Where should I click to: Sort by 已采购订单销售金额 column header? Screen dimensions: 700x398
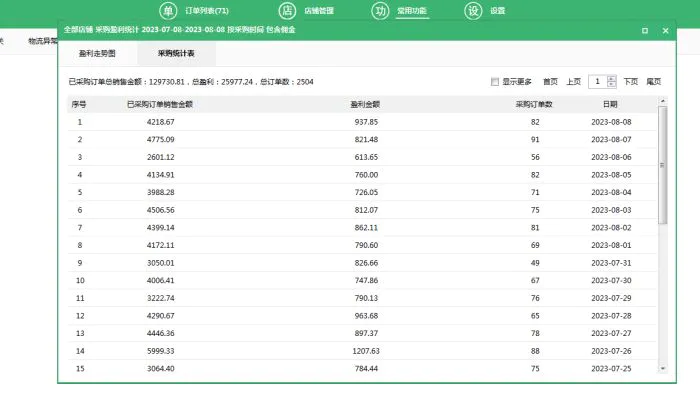pos(160,104)
